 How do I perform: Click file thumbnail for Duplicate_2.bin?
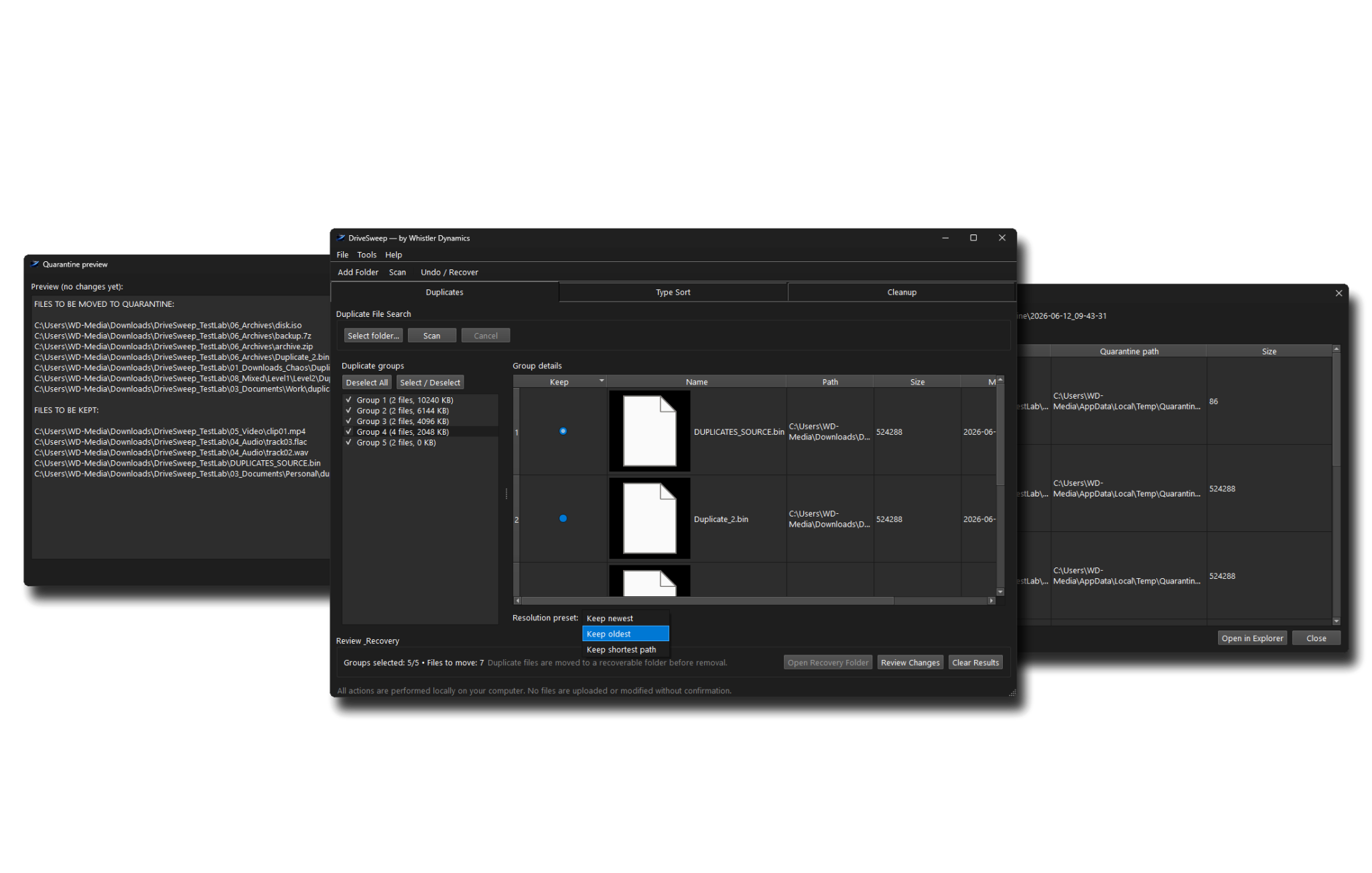649,518
